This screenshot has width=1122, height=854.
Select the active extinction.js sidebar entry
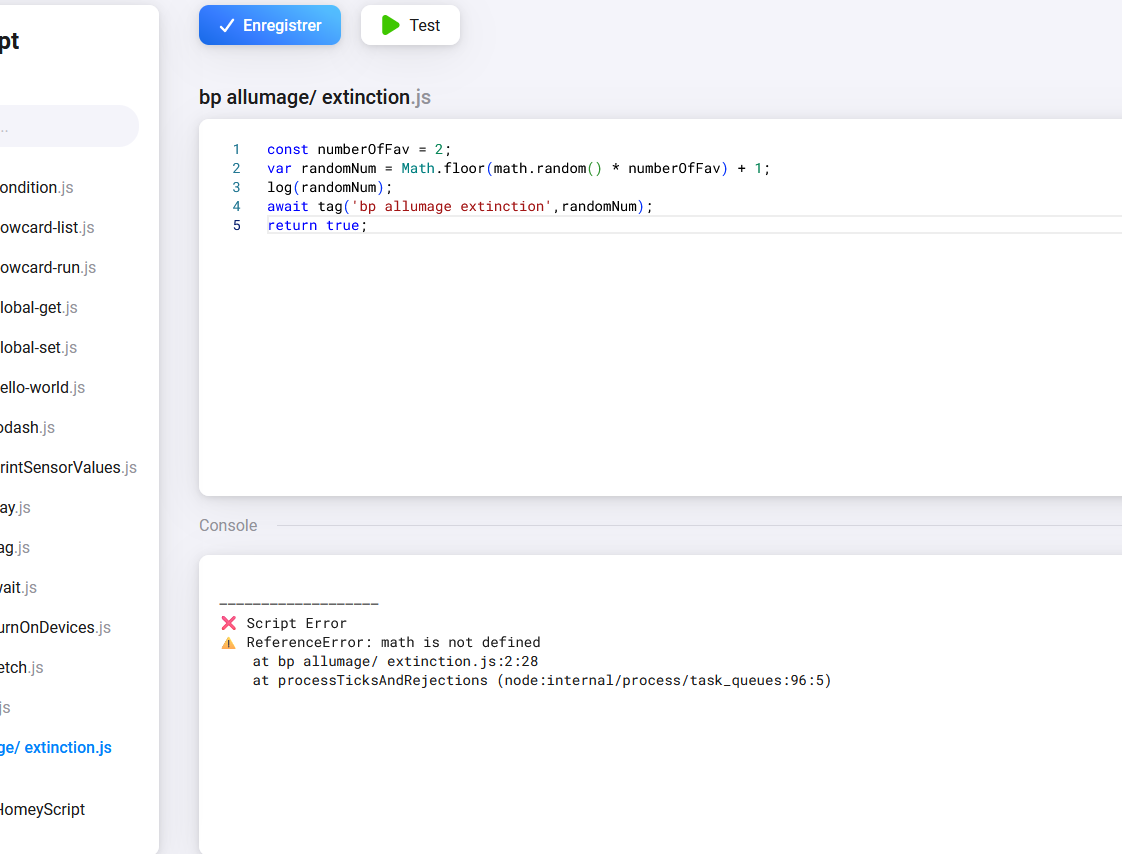tap(56, 748)
